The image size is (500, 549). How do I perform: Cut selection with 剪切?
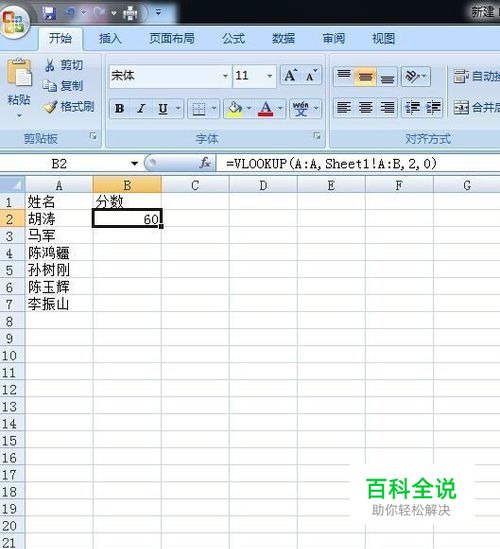64,65
